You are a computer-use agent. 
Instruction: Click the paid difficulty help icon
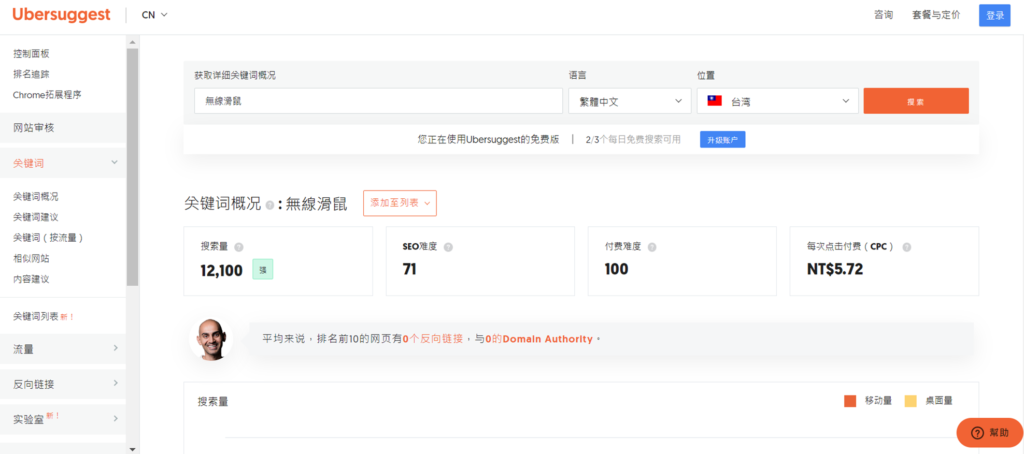coord(652,248)
